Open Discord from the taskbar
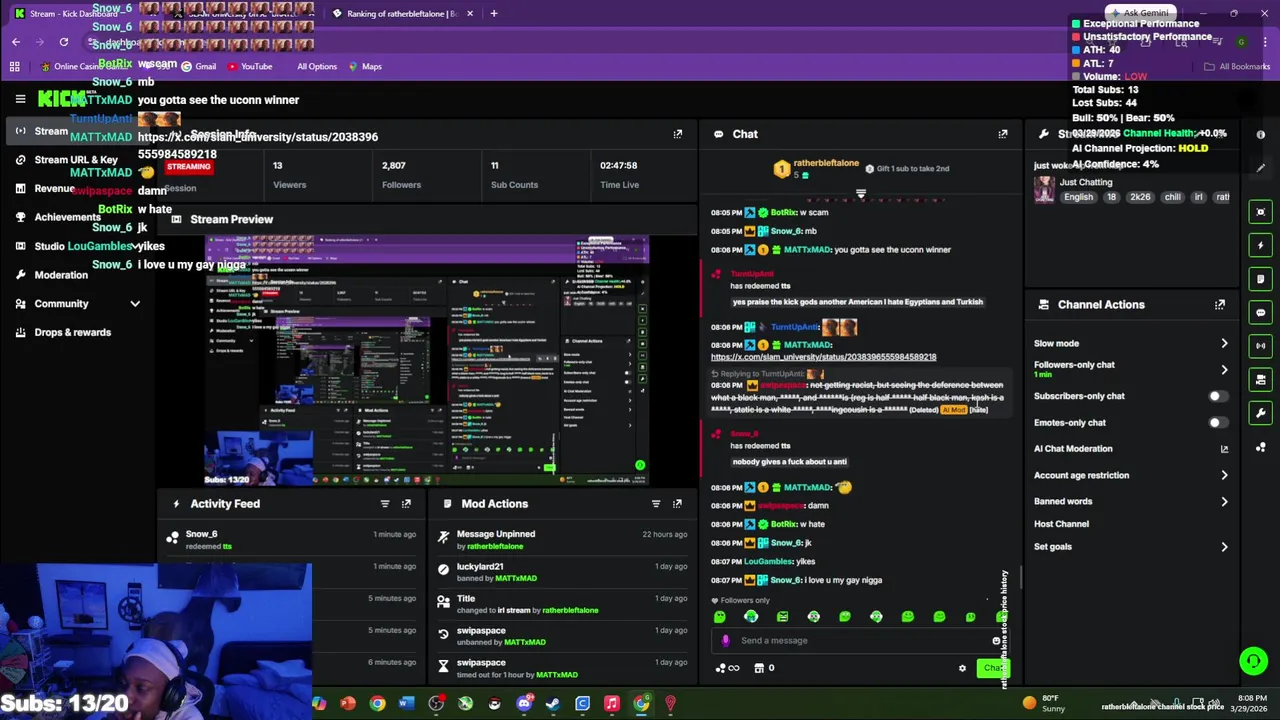This screenshot has width=1280, height=720. point(524,704)
